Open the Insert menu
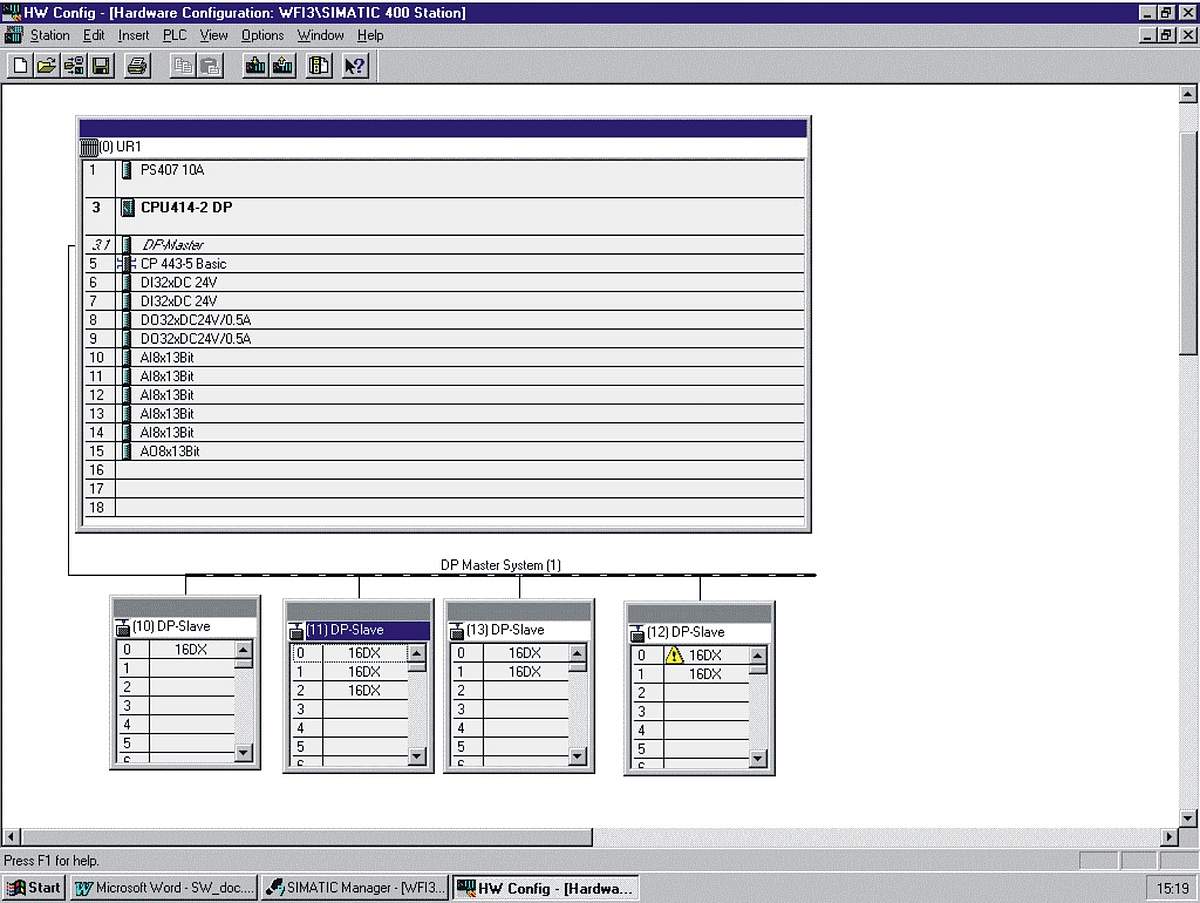The height and width of the screenshot is (903, 1200). pyautogui.click(x=134, y=35)
